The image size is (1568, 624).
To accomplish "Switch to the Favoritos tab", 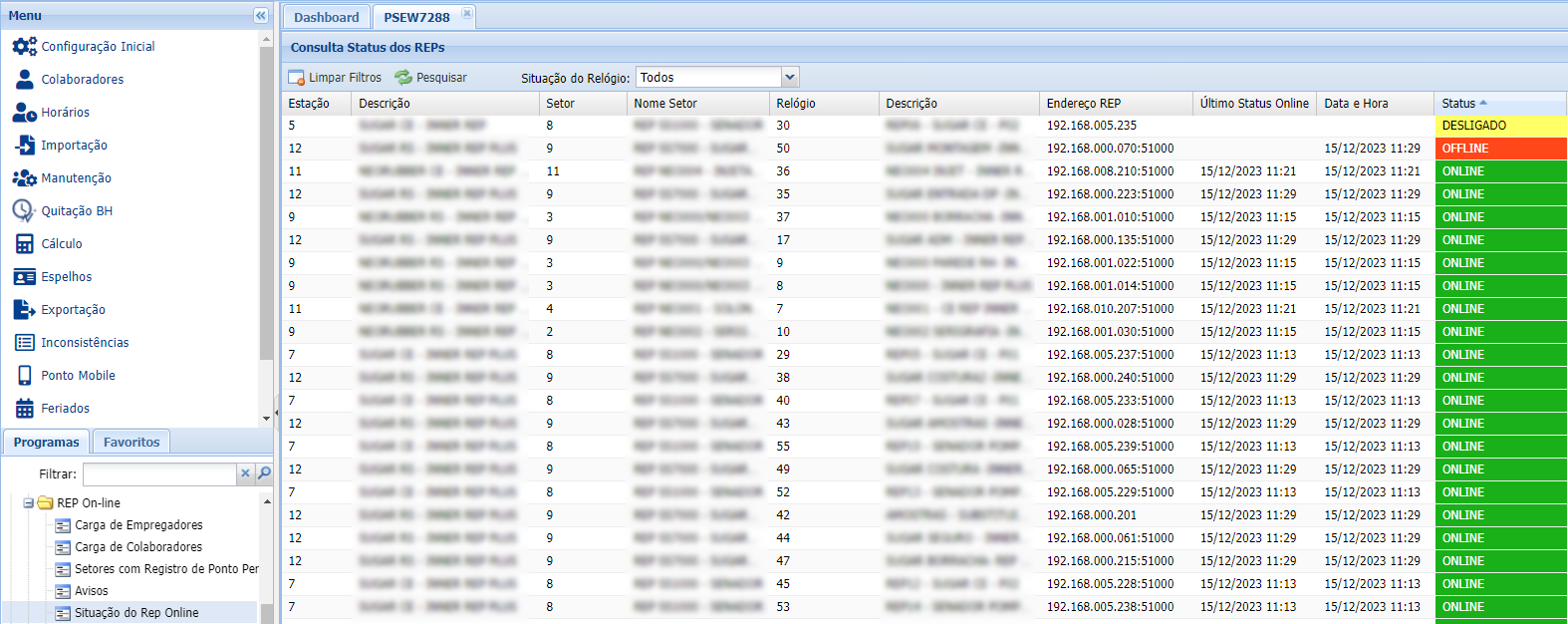I will click(x=131, y=442).
